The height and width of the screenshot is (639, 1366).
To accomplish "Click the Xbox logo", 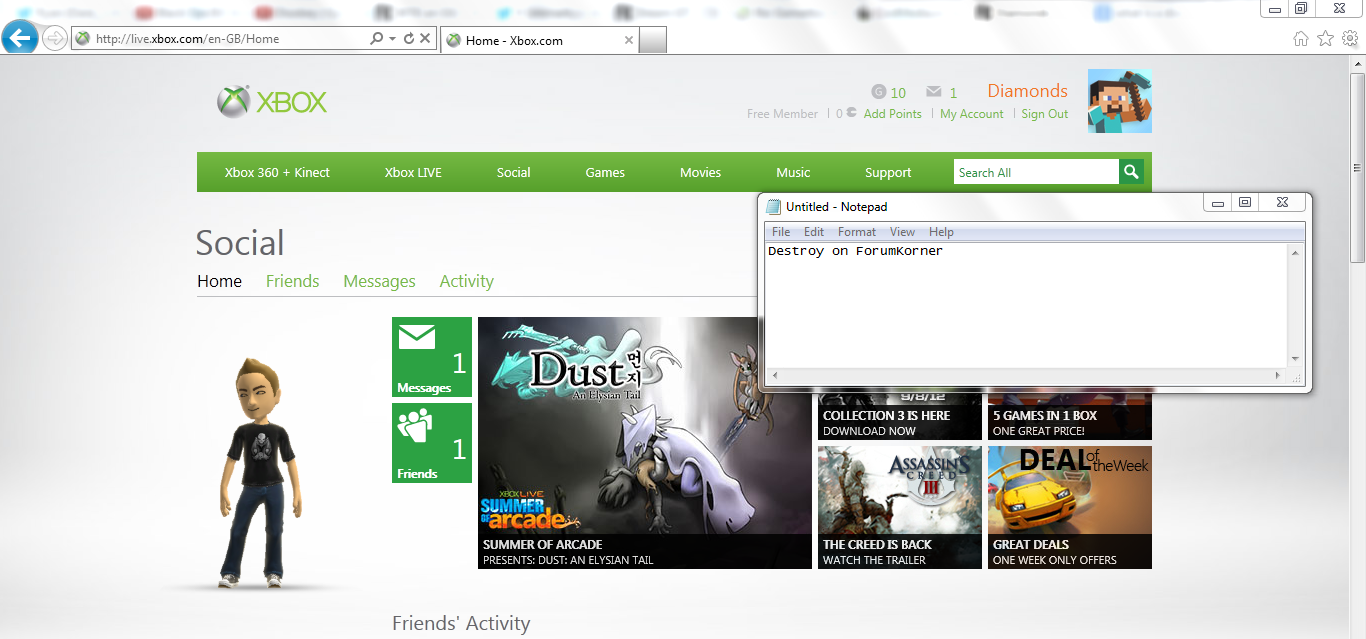I will click(x=272, y=102).
